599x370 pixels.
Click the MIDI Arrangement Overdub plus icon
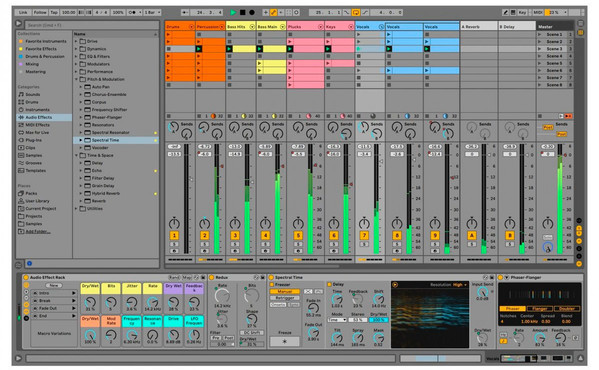(x=266, y=13)
